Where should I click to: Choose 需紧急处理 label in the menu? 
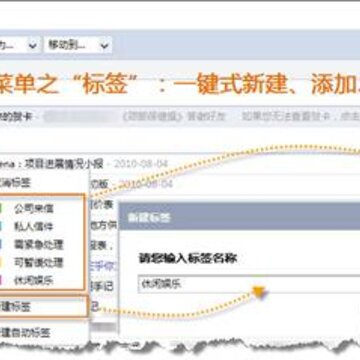coord(38,245)
